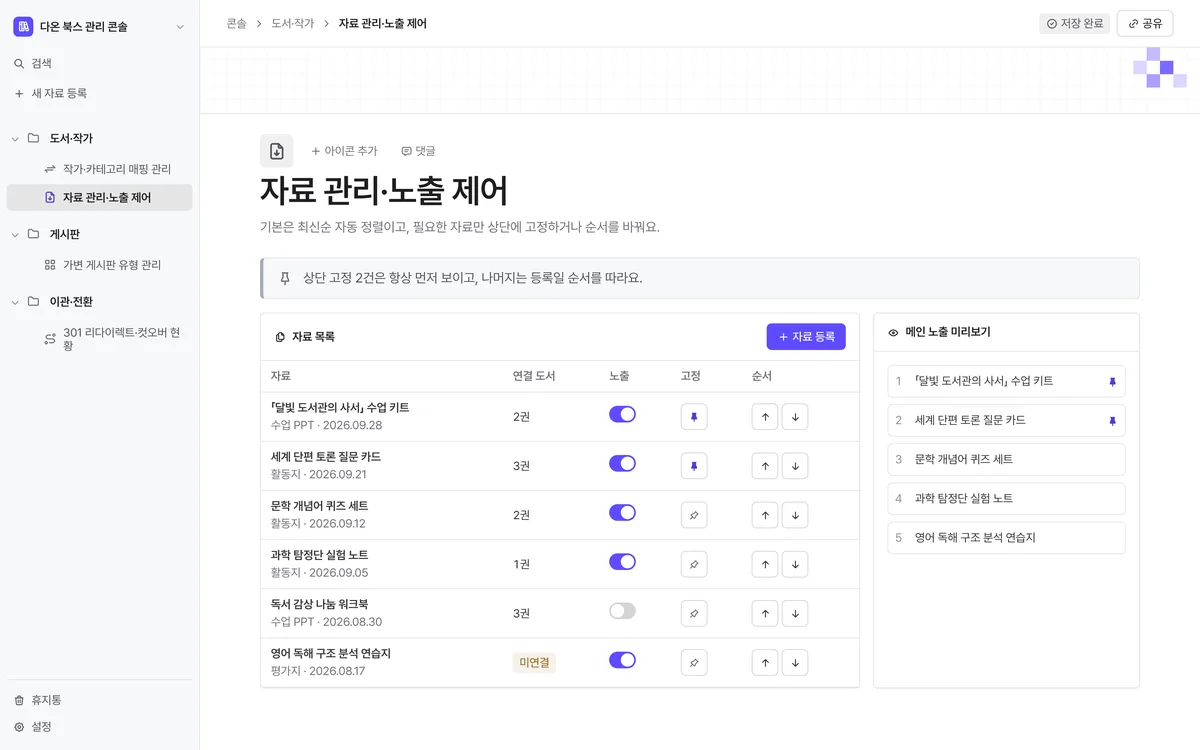Collapse the 게시판 folder chevron
The width and height of the screenshot is (1200, 750).
(15, 234)
